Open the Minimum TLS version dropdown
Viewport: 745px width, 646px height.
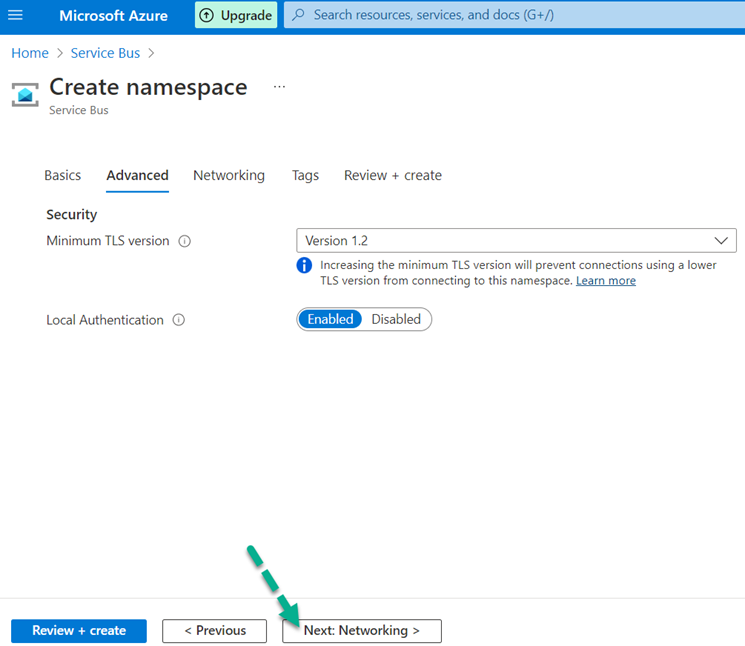coord(516,240)
